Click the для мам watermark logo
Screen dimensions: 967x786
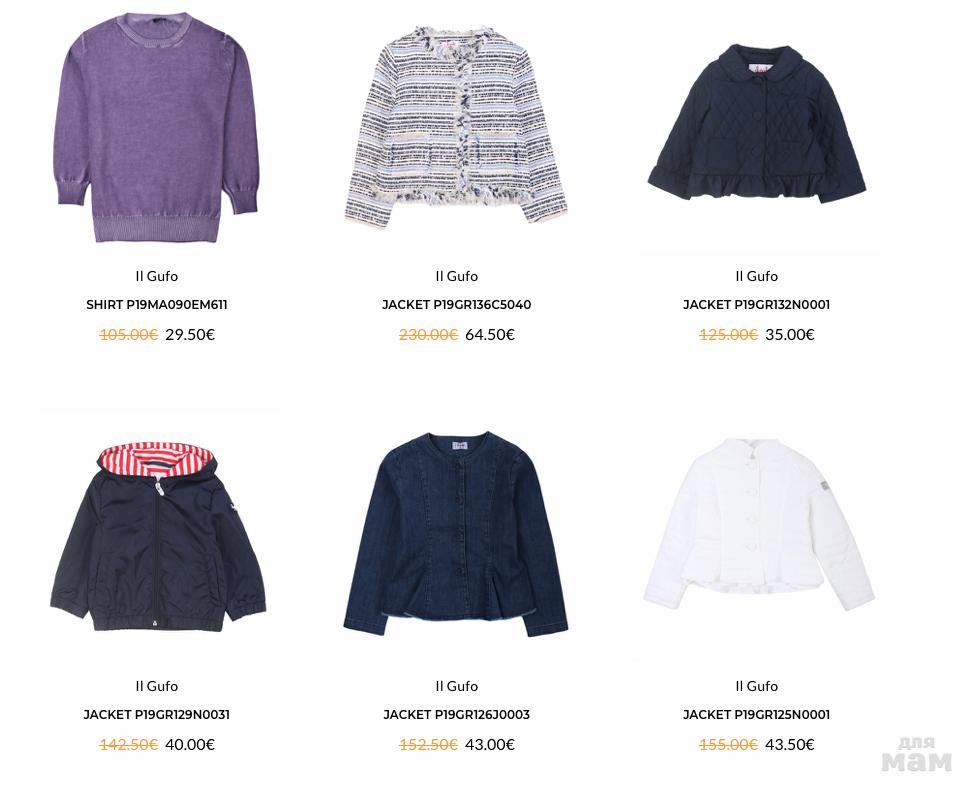pos(916,755)
